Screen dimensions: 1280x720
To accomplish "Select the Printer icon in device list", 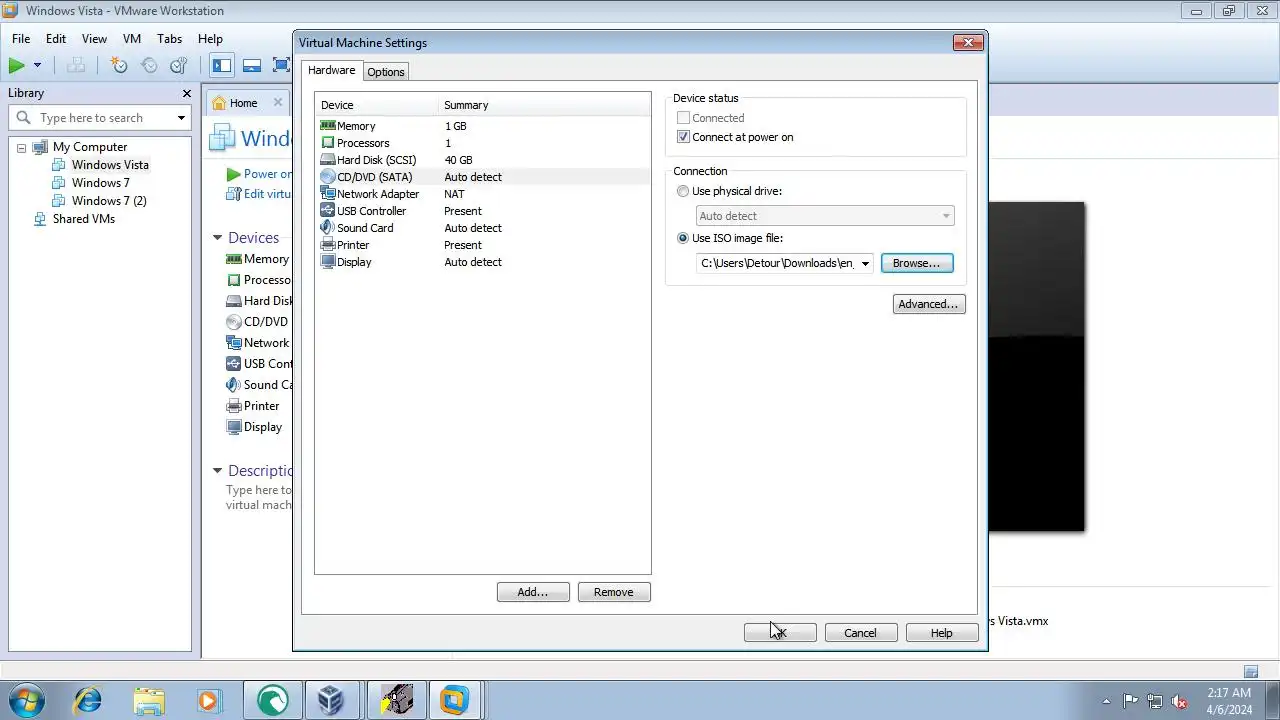I will (x=328, y=245).
